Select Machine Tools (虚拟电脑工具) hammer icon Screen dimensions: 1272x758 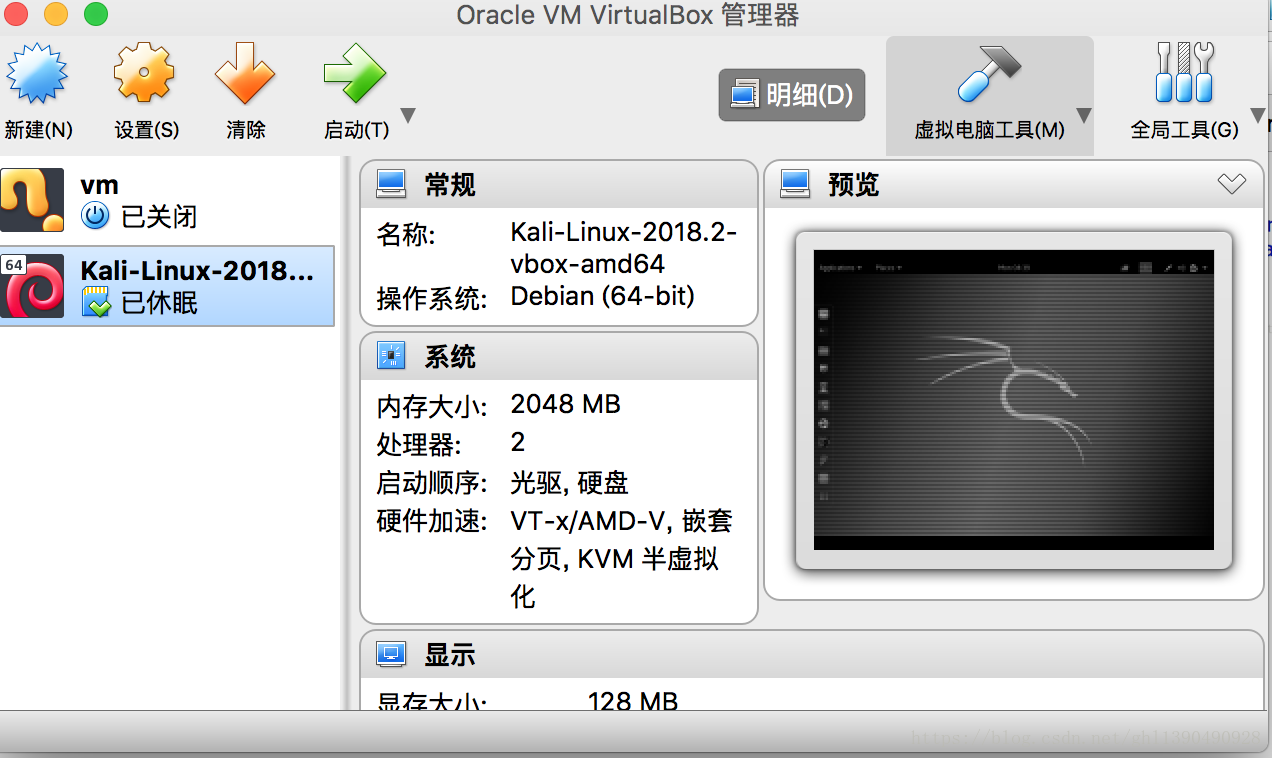988,74
